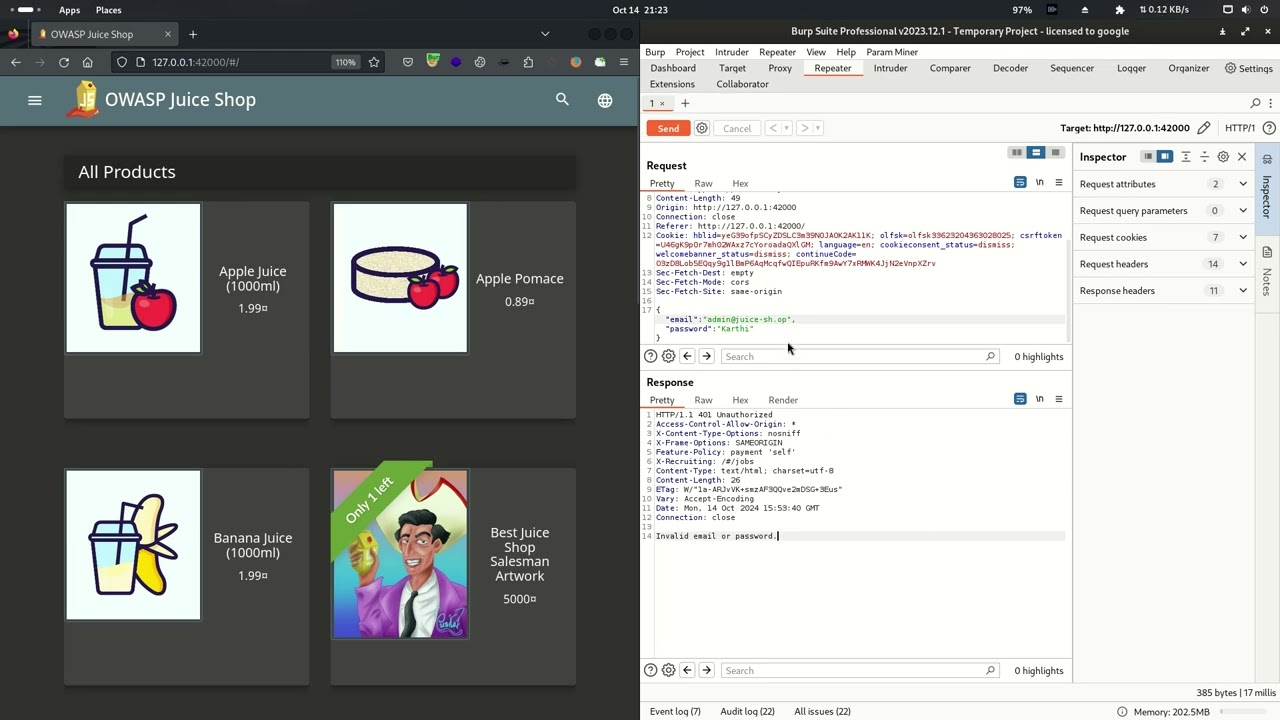This screenshot has height=720, width=1280.
Task: Open Best Juice Shop Salesman Artwork image
Action: point(400,554)
